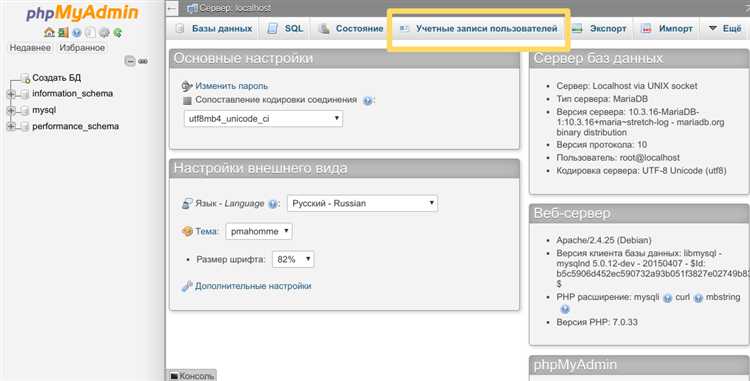The image size is (750, 381).
Task: Open phpMyAdmin documentation blue help icon
Action: pos(77,33)
